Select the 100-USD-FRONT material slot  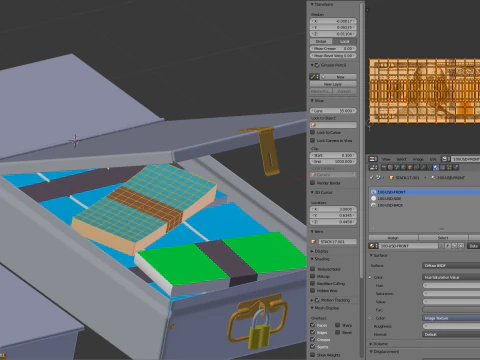(425, 192)
